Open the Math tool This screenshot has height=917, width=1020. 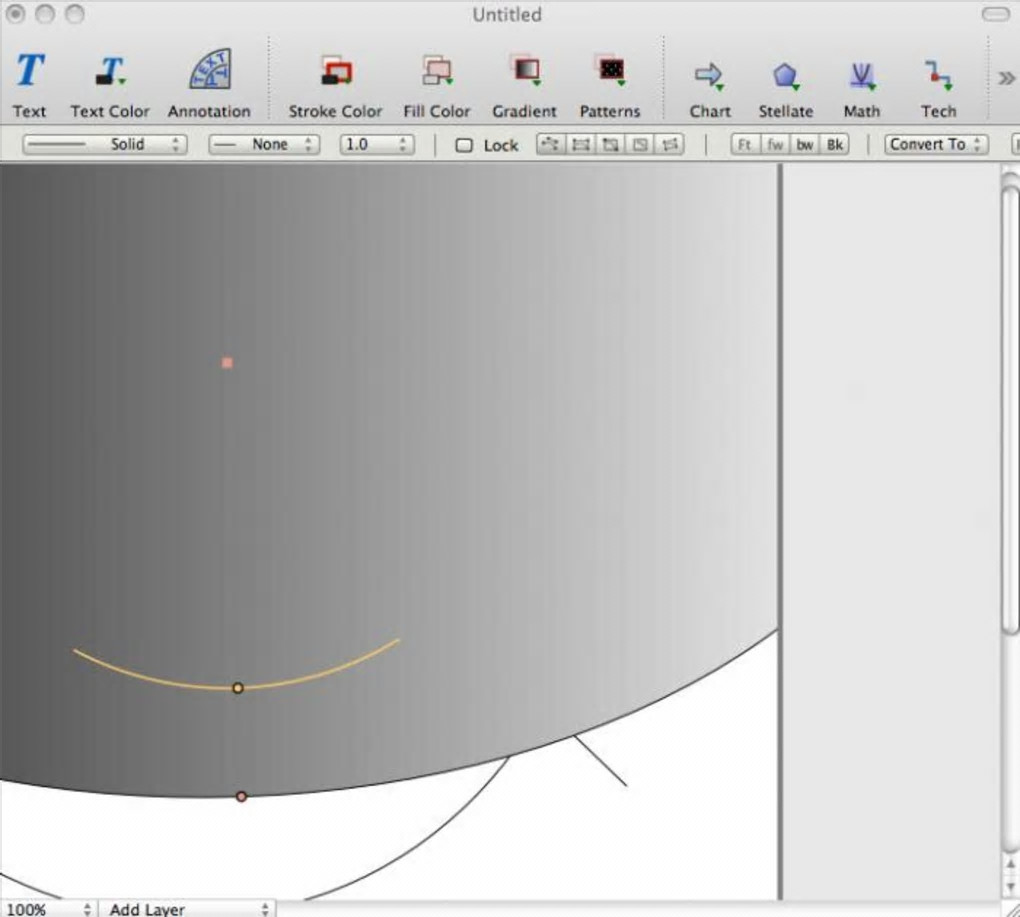861,76
